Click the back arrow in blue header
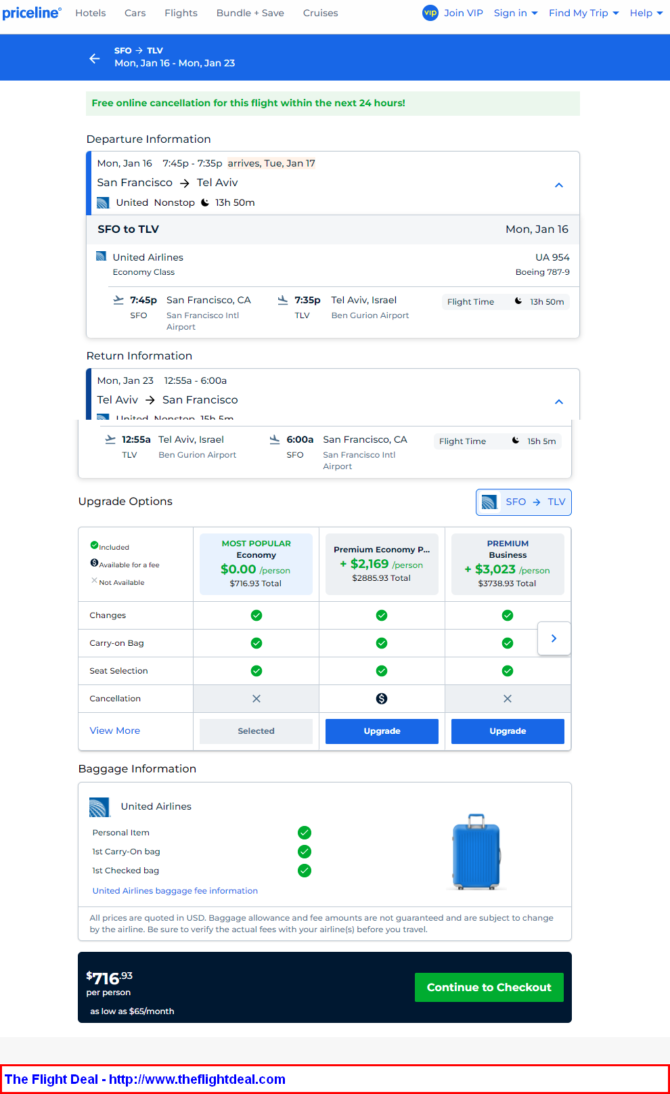Screen dimensions: 670x1094 94,59
